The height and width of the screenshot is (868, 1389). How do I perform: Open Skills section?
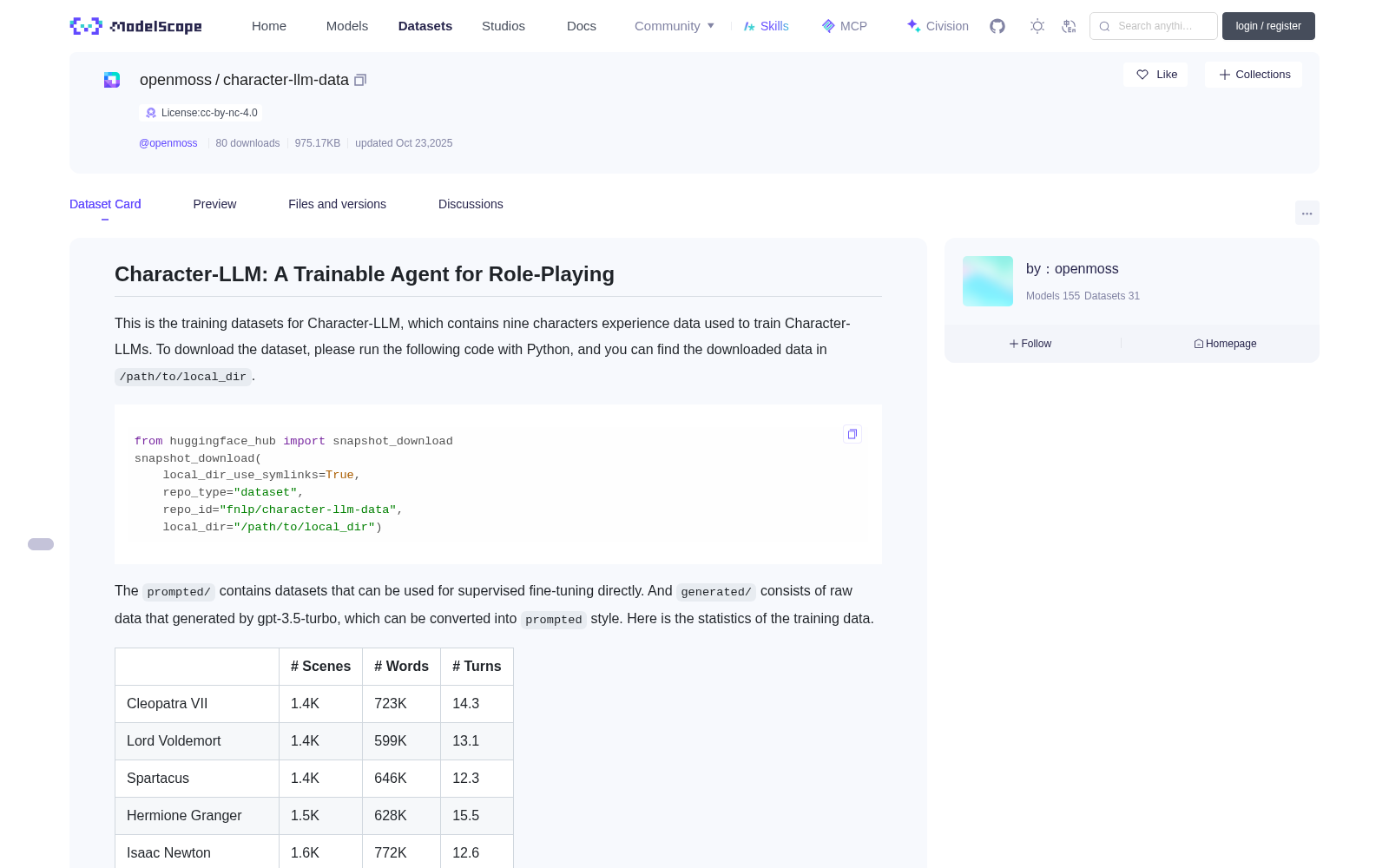[767, 26]
